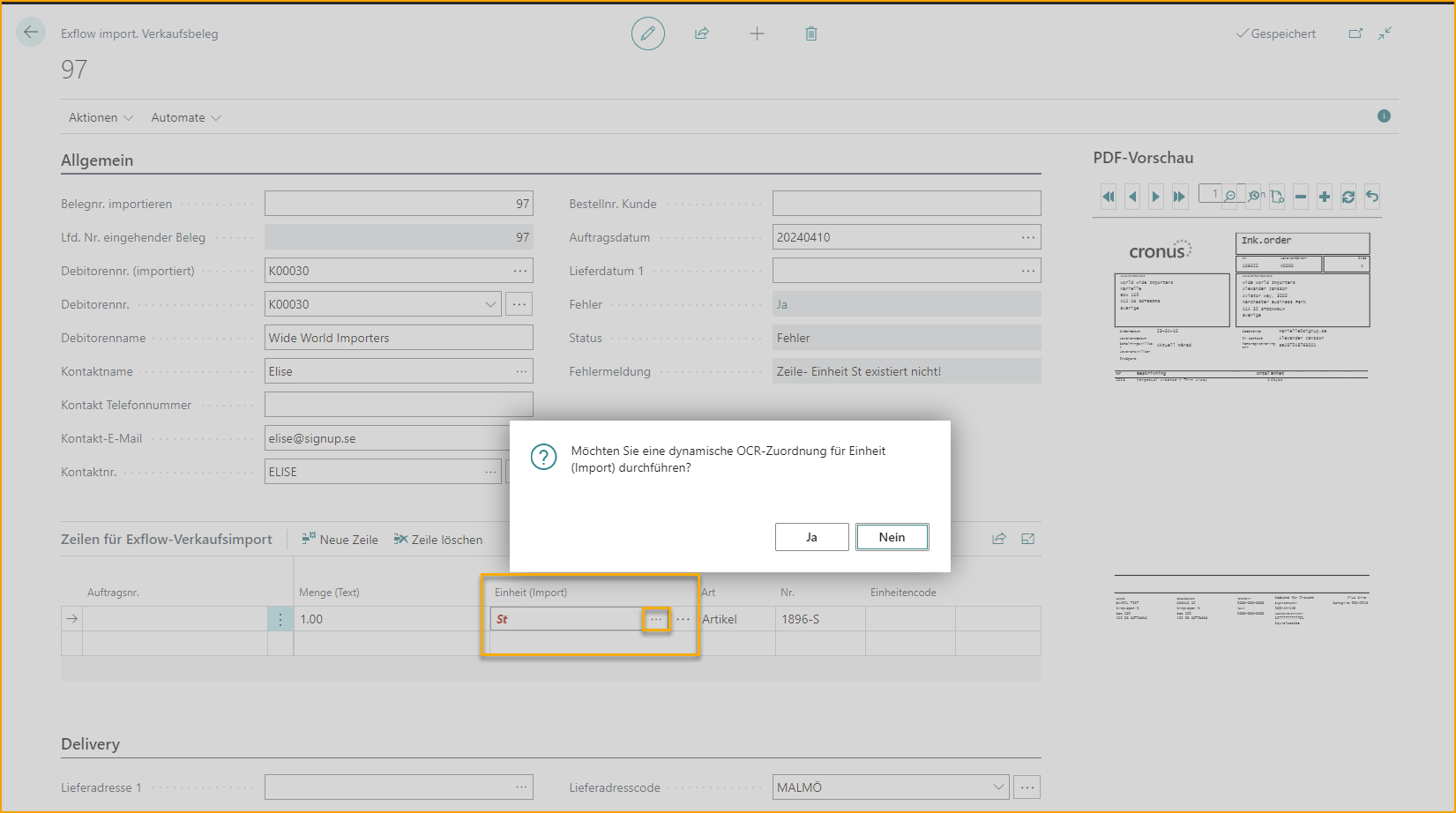Viewport: 1456px width, 813px height.
Task: Zoom in on the PDF preview with plus icon
Action: 1324,197
